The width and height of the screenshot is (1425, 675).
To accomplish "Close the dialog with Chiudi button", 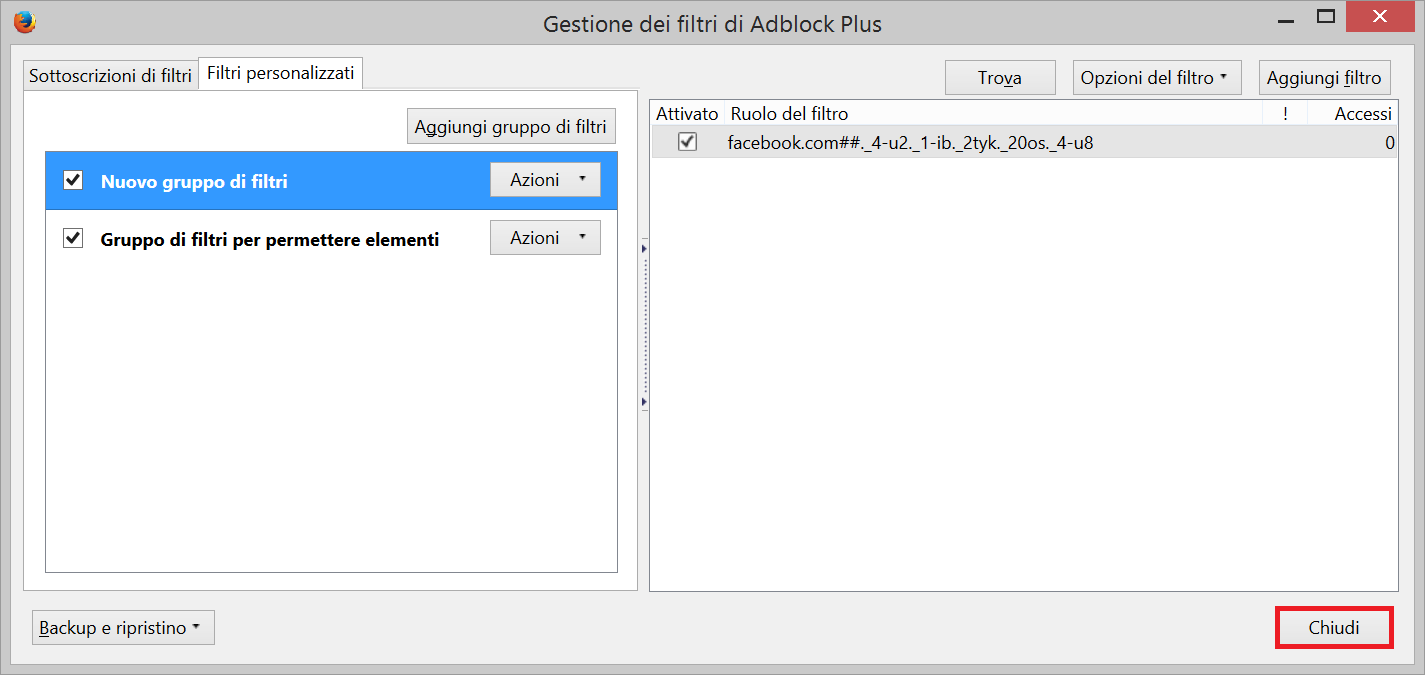I will 1334,628.
